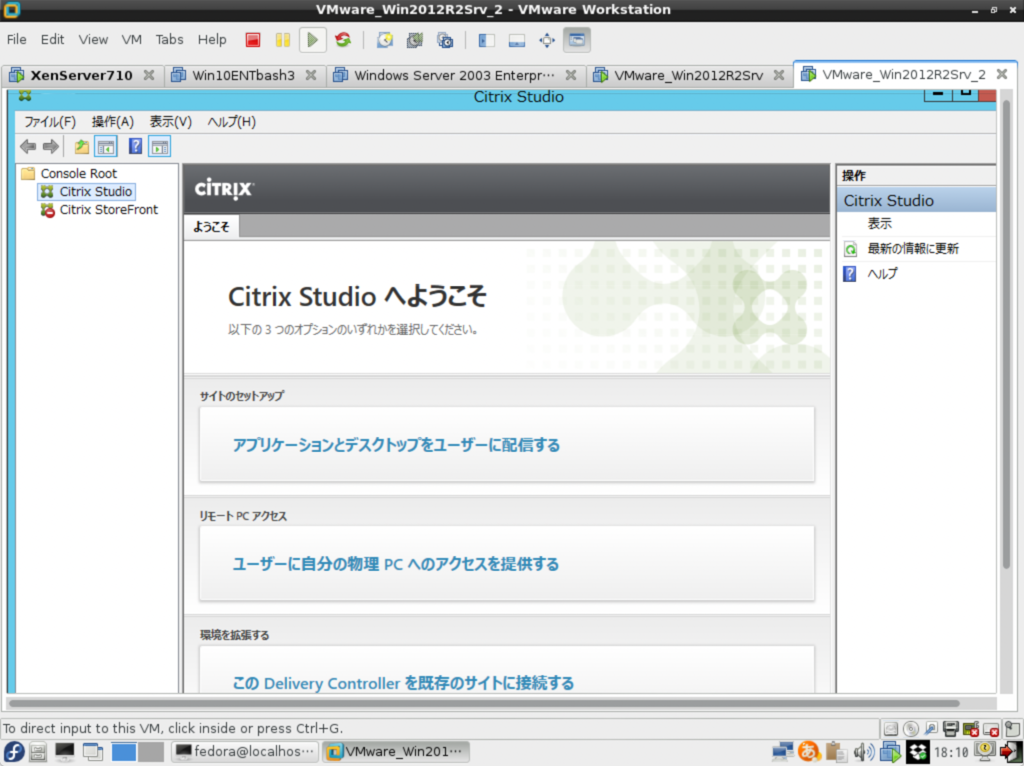Click アプリケーションとデスクトップをユーザーに配信する link
The image size is (1024, 766).
point(396,445)
